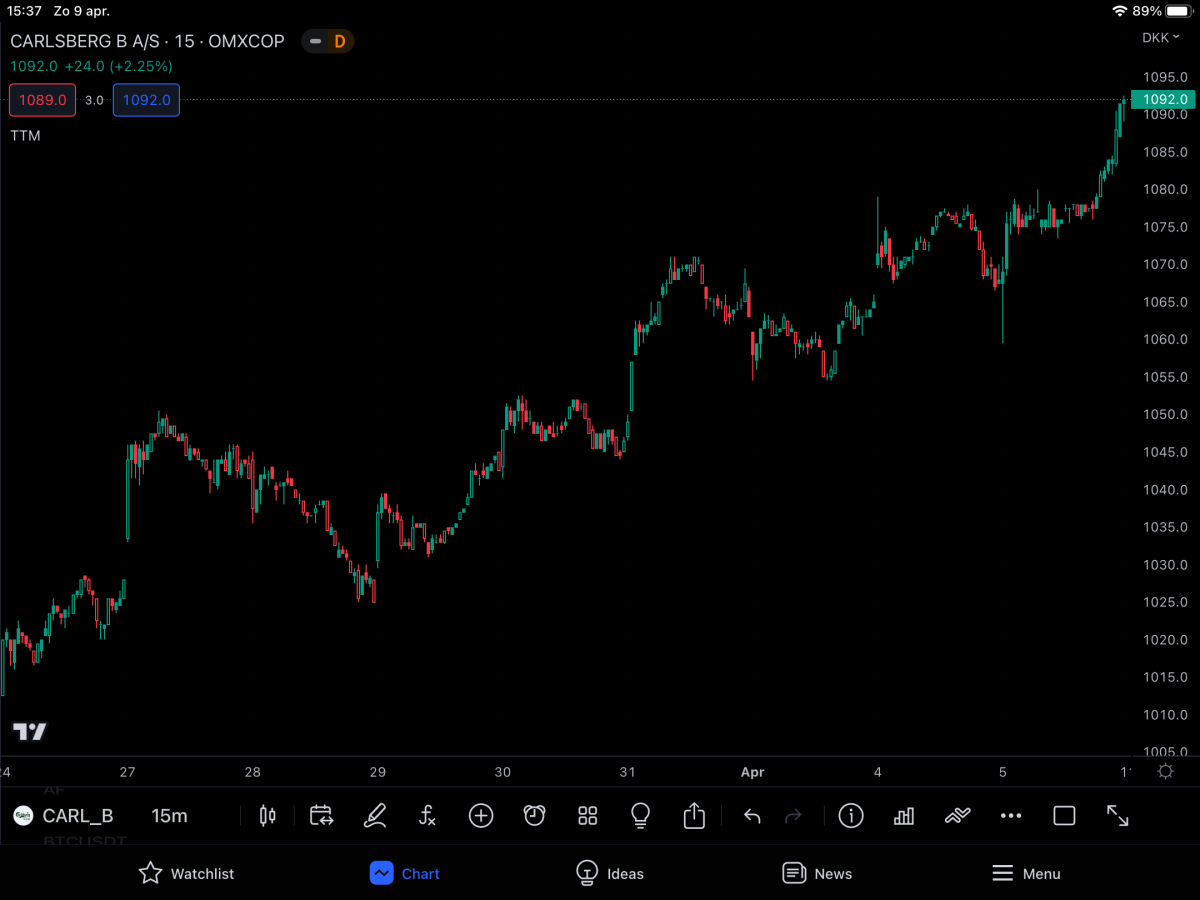Open the fx indicators menu
The image size is (1200, 900).
point(428,816)
